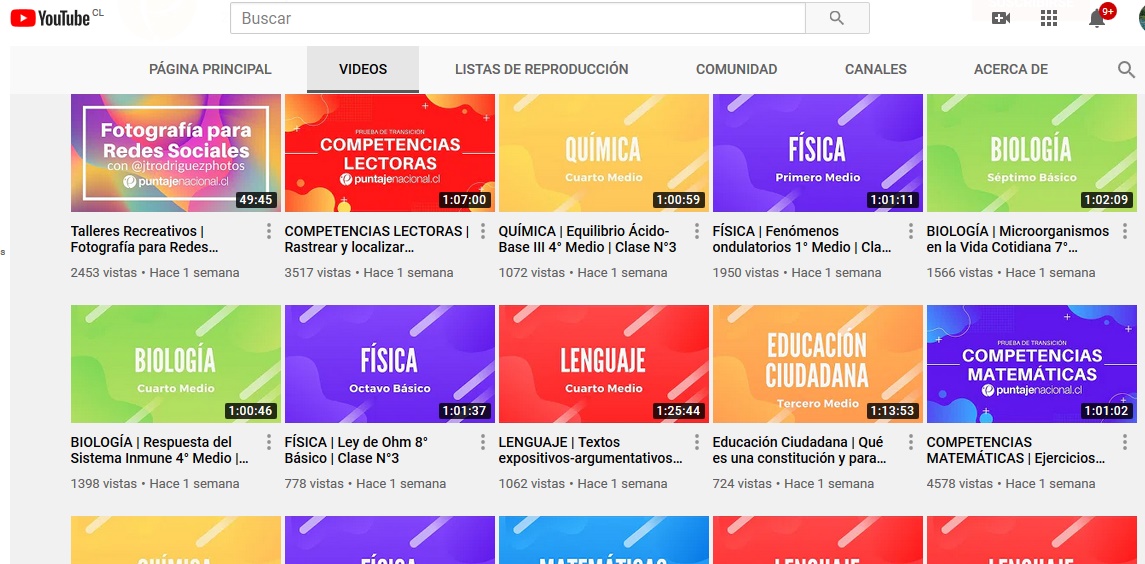The image size is (1145, 564).
Task: Open the notifications bell
Action: click(x=1097, y=18)
